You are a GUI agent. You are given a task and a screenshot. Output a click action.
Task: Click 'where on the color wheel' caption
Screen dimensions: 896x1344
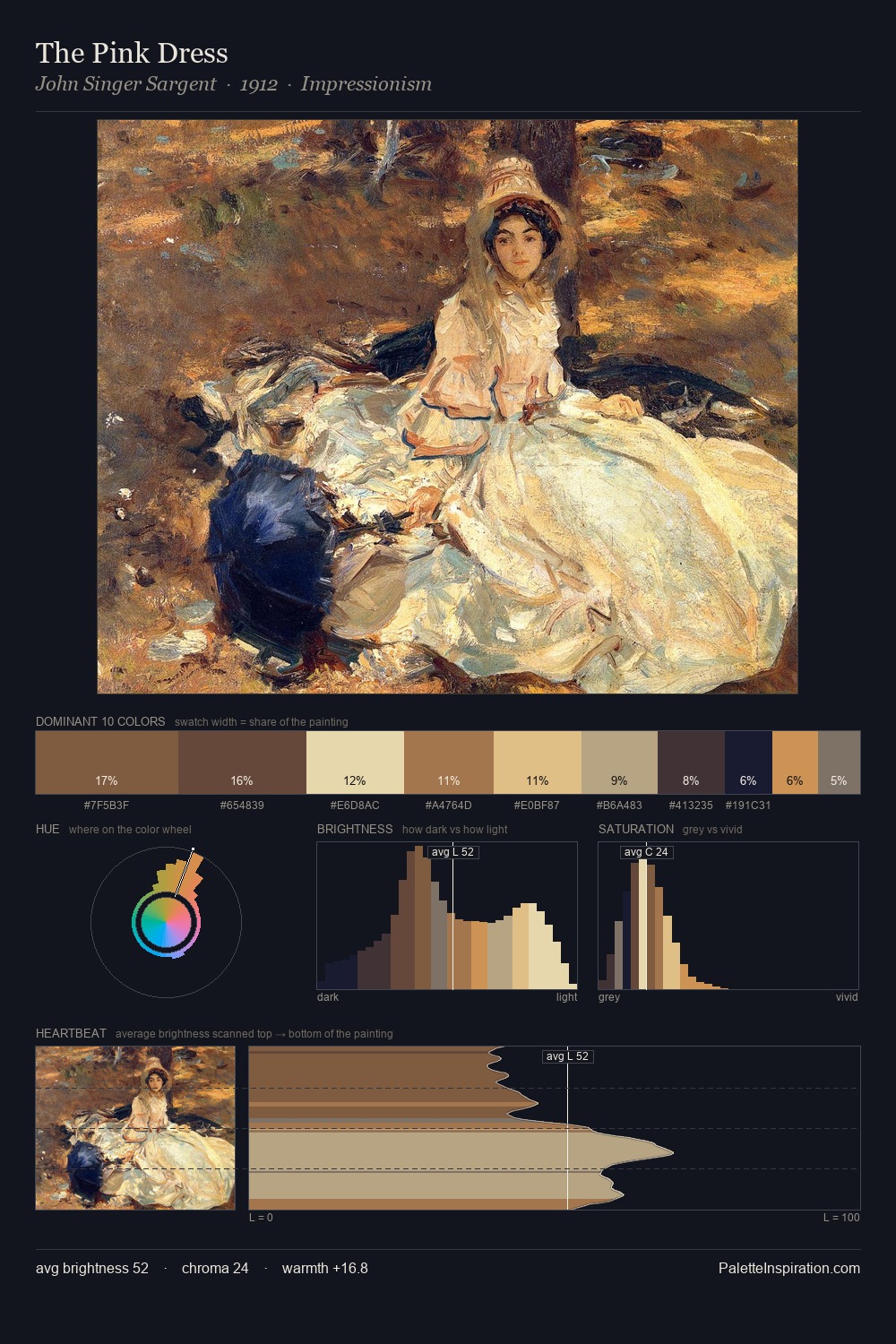tap(130, 829)
